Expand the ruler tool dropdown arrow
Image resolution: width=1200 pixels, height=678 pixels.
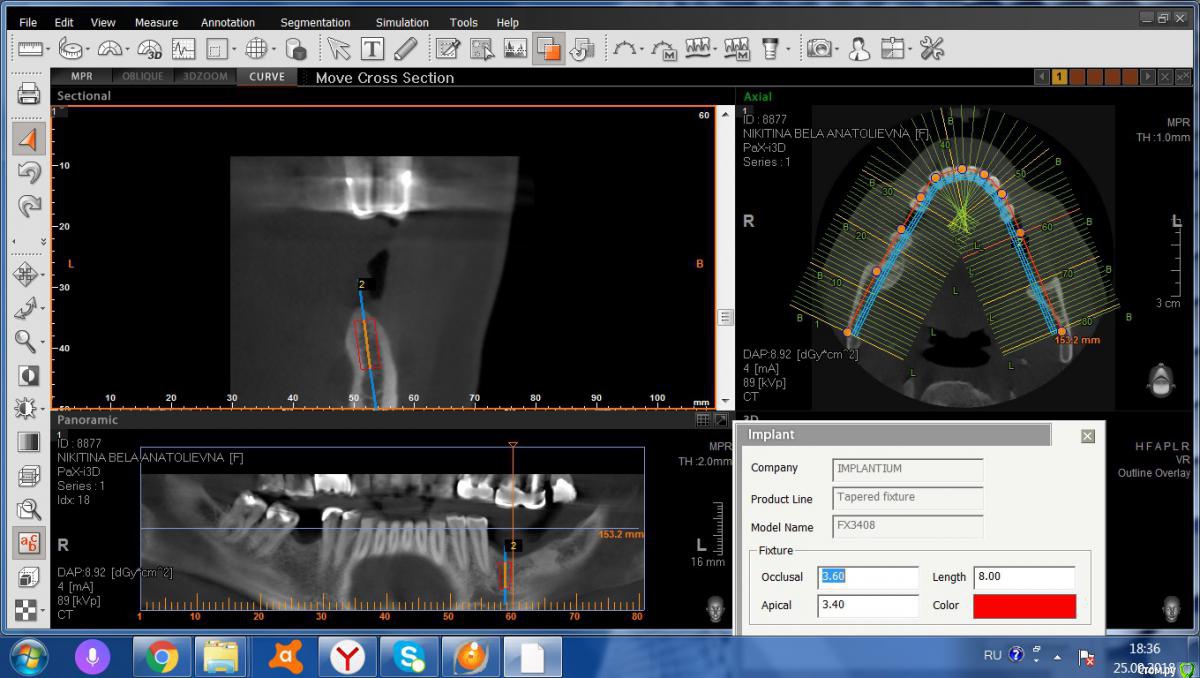click(x=48, y=48)
